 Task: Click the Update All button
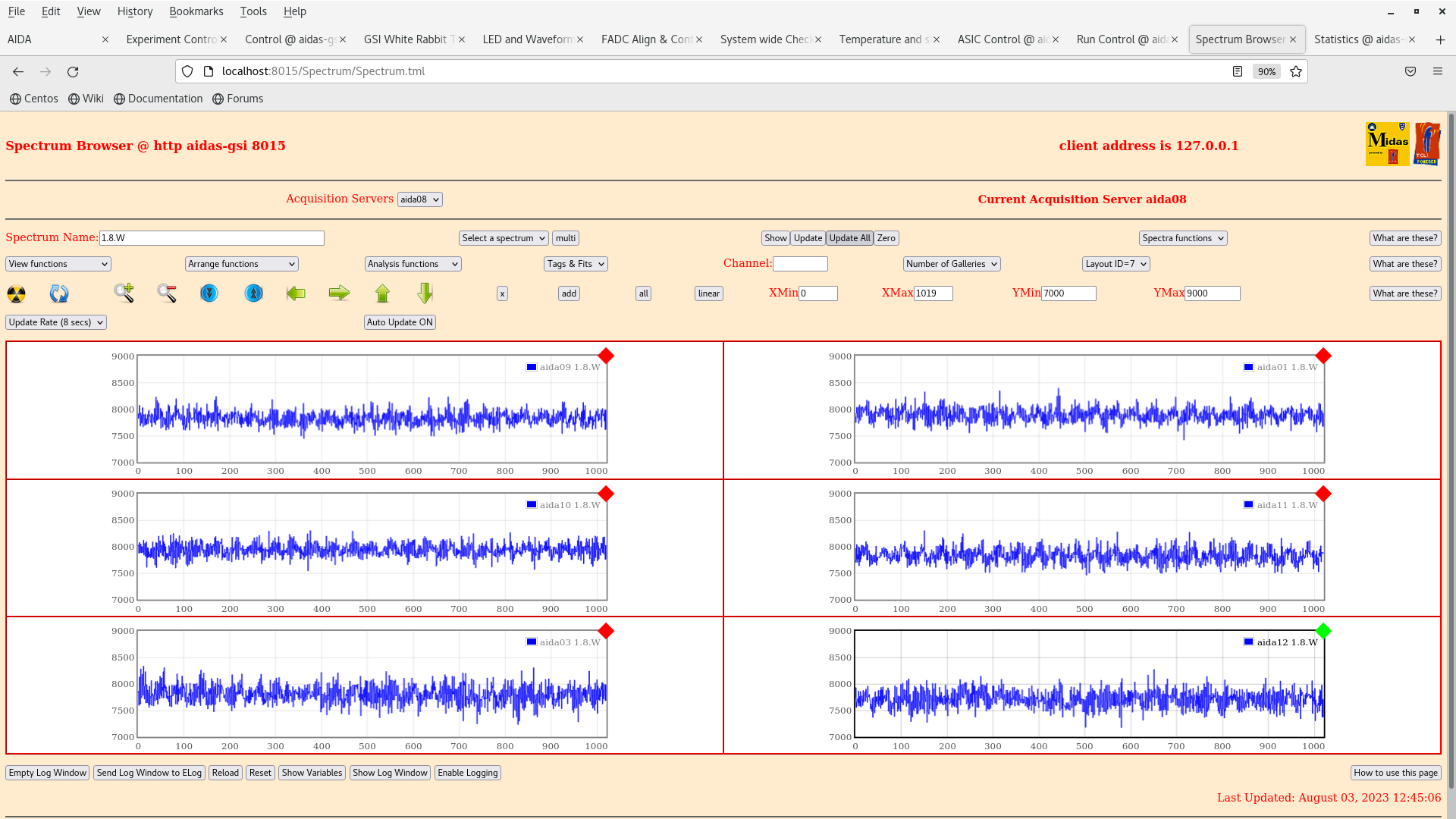pyautogui.click(x=849, y=238)
